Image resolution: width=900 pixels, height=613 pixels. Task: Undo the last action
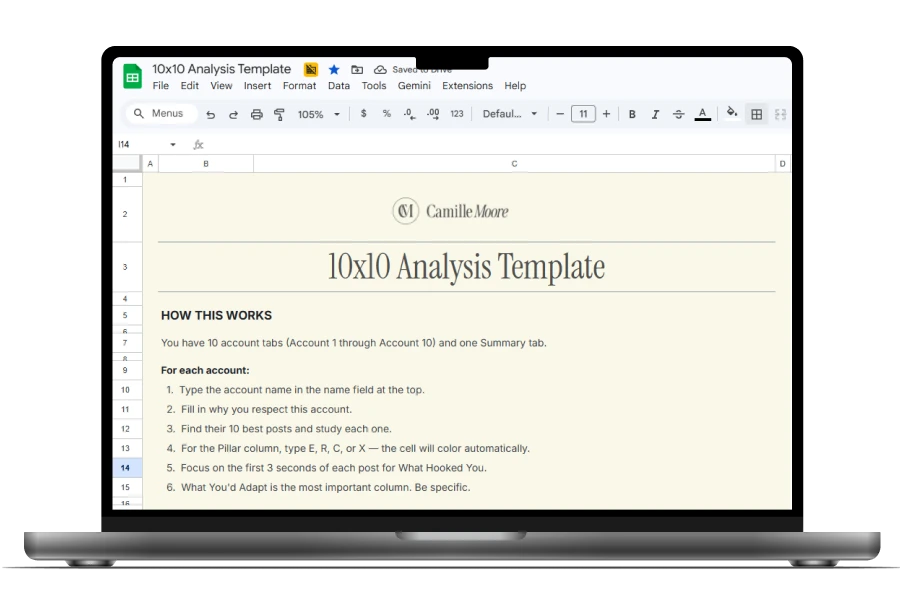pos(211,114)
